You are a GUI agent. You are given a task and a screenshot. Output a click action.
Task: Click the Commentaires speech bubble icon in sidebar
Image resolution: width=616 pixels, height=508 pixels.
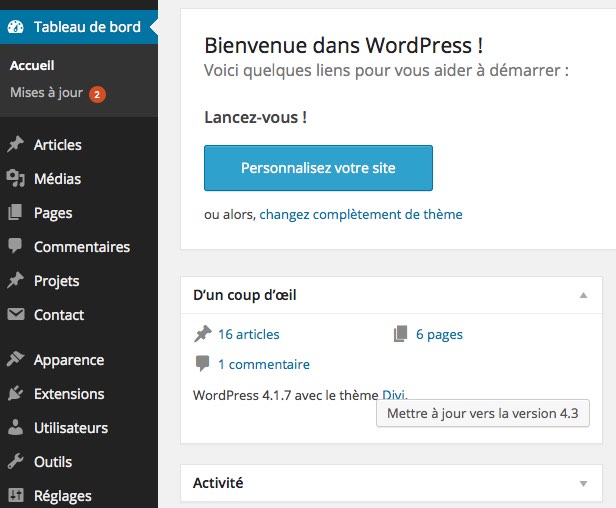(15, 246)
